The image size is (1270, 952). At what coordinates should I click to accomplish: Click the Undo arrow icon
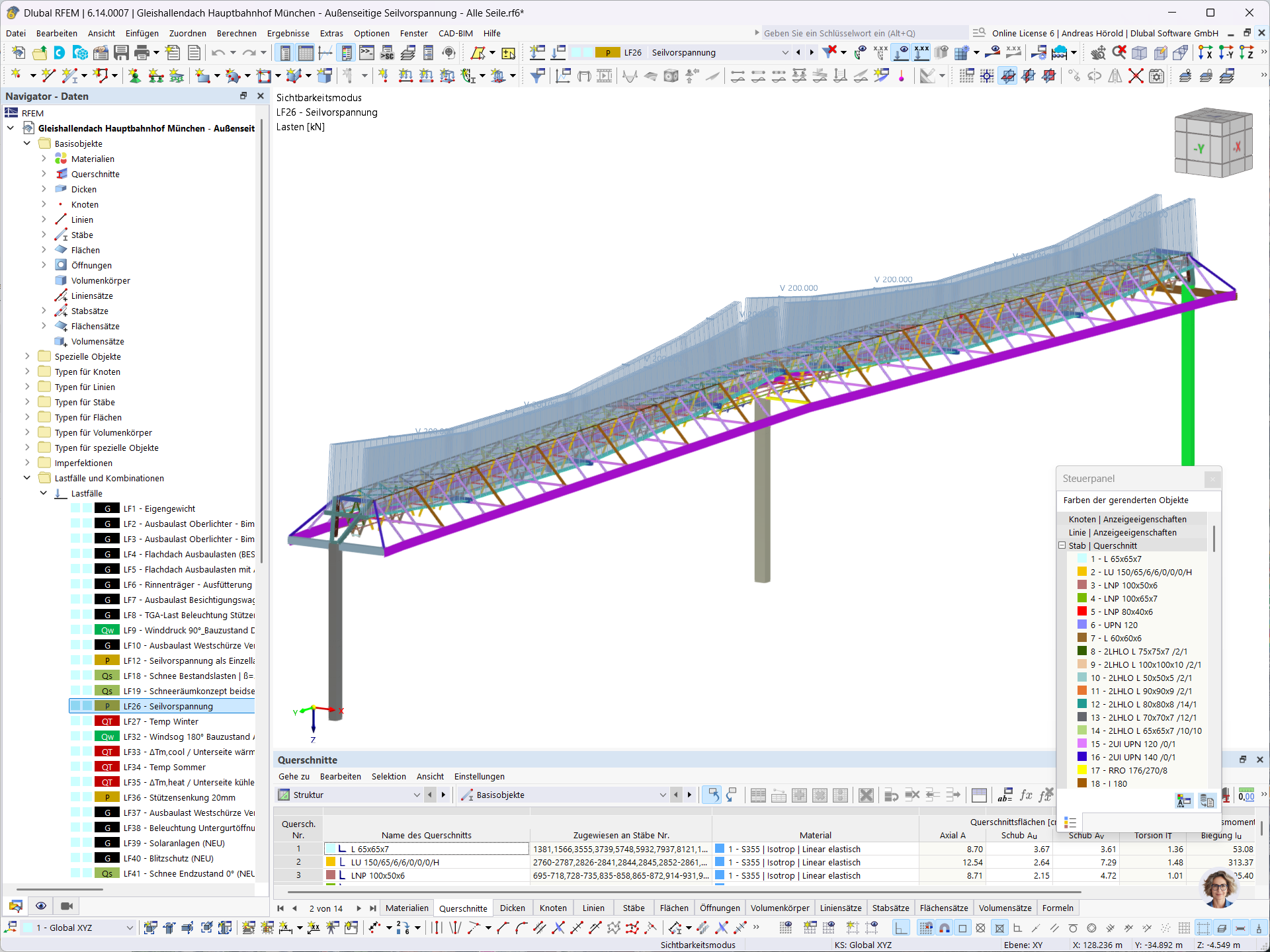(218, 53)
